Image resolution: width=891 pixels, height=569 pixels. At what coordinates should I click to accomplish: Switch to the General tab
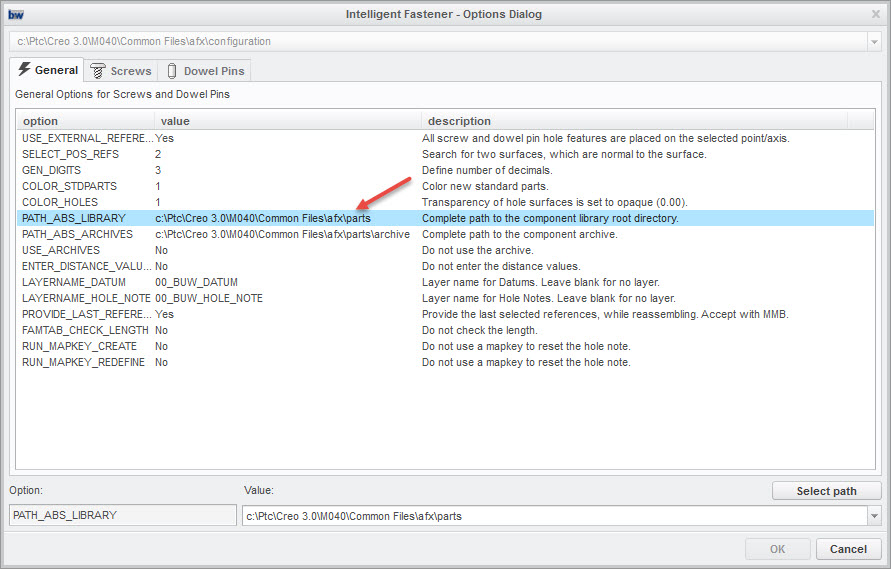pos(47,70)
